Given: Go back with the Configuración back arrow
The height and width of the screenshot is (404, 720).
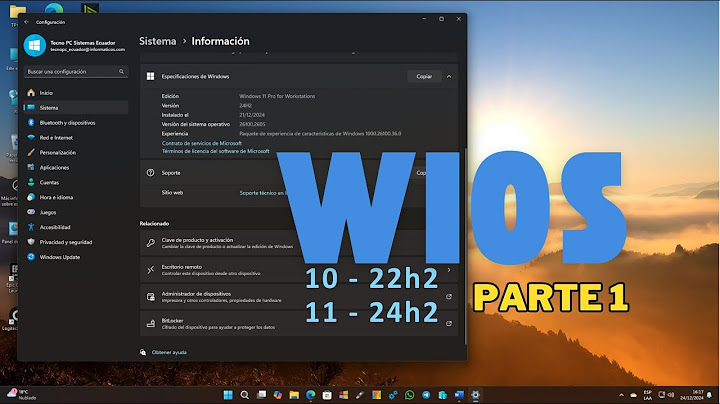Looking at the screenshot, I should click(x=26, y=22).
